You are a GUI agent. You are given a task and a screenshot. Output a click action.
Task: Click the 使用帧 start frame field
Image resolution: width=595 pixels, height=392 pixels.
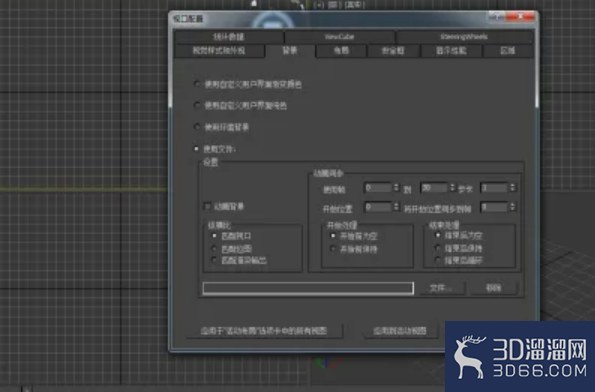pyautogui.click(x=378, y=188)
